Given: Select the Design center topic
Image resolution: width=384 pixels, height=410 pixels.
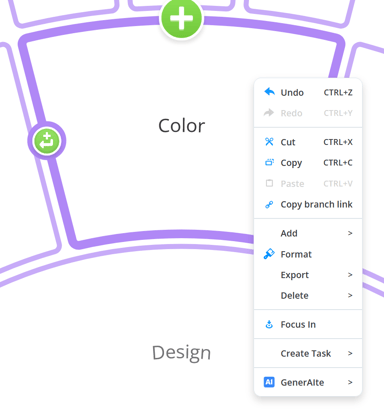Looking at the screenshot, I should pyautogui.click(x=182, y=353).
